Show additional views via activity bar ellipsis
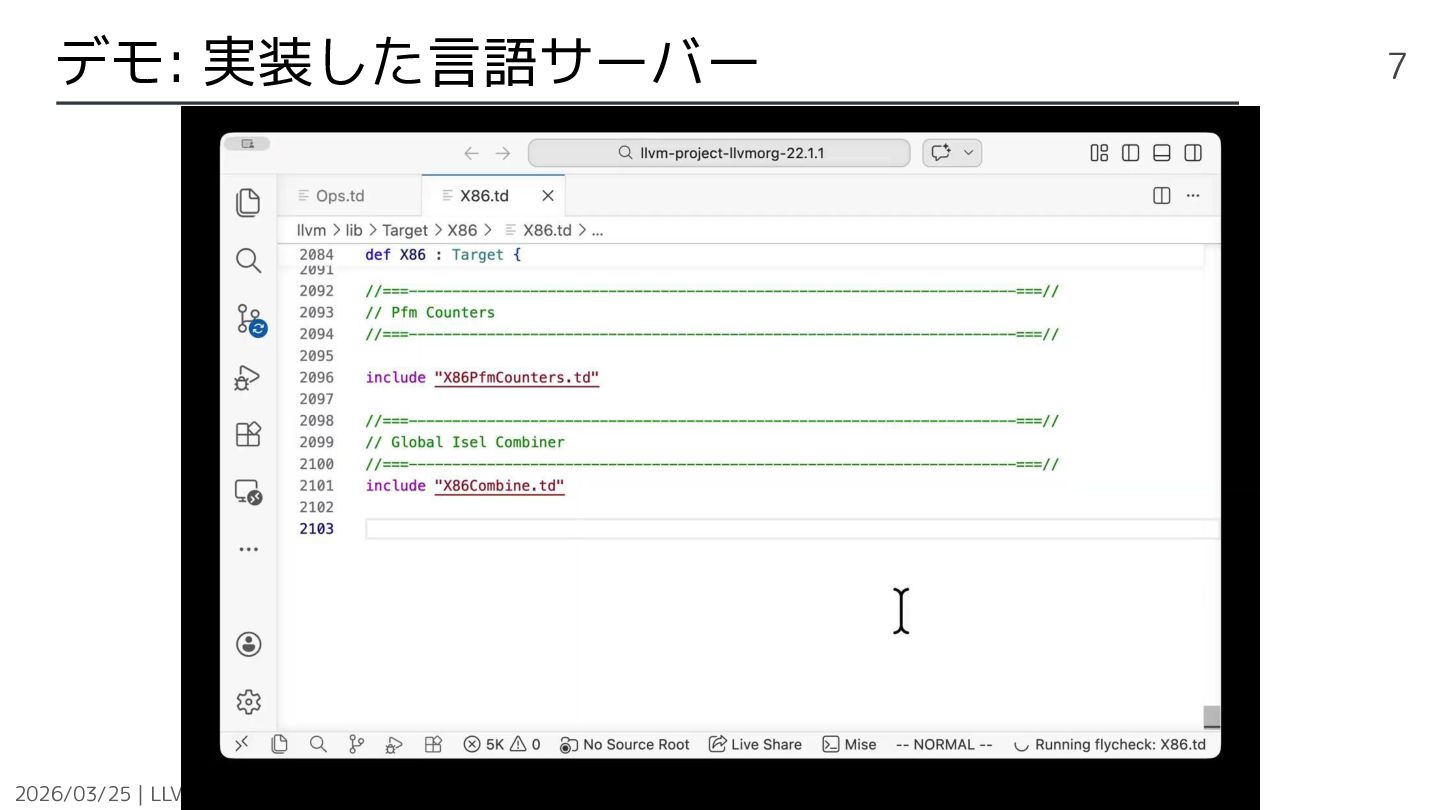This screenshot has height=810, width=1440. [x=248, y=550]
